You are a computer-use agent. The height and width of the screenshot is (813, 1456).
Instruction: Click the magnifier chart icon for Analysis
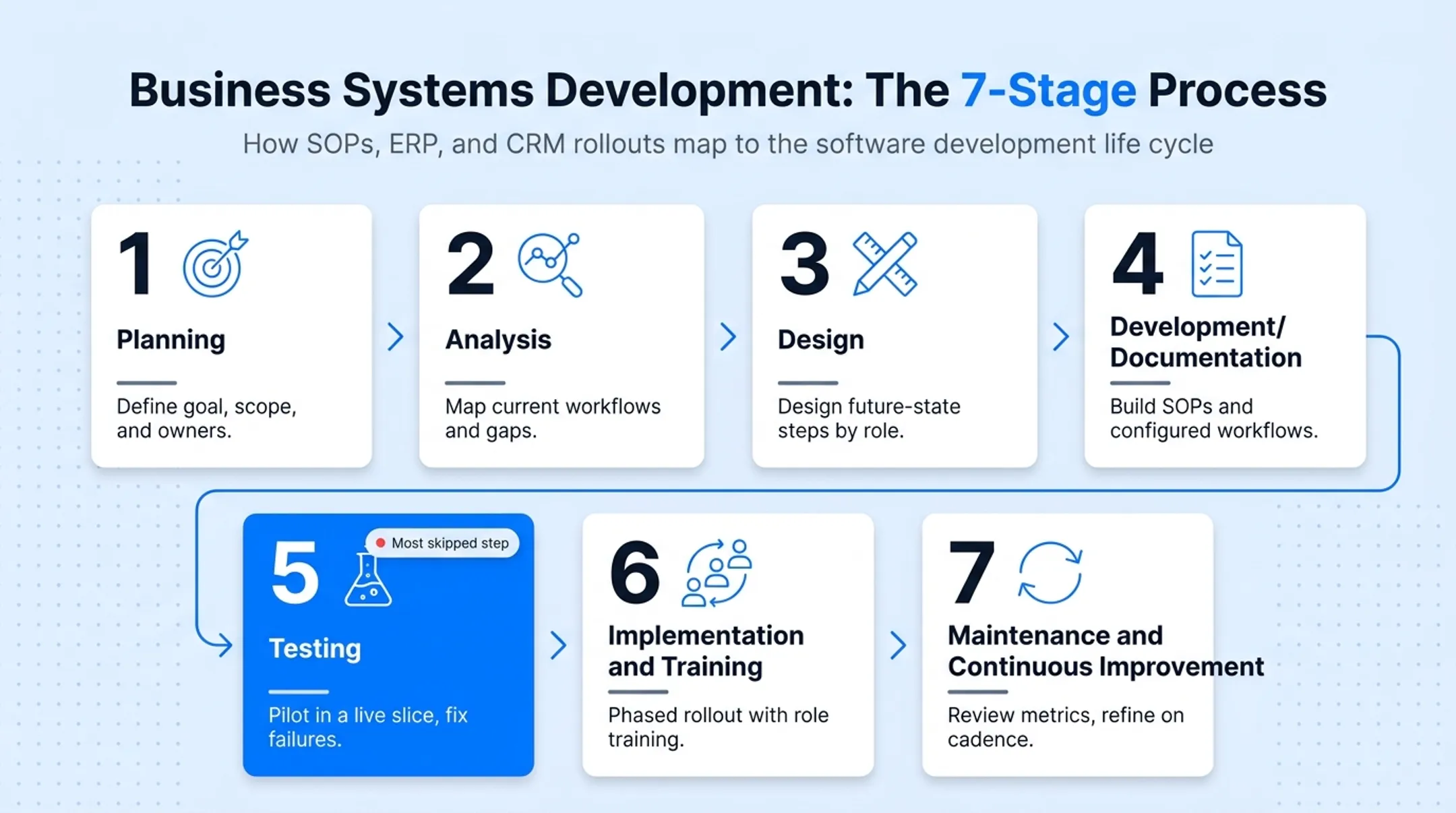550,264
